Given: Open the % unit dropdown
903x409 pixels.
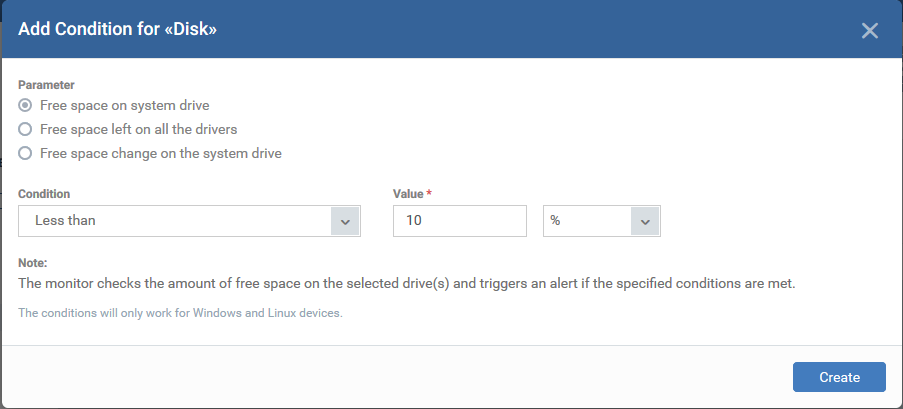Looking at the screenshot, I should coord(602,221).
